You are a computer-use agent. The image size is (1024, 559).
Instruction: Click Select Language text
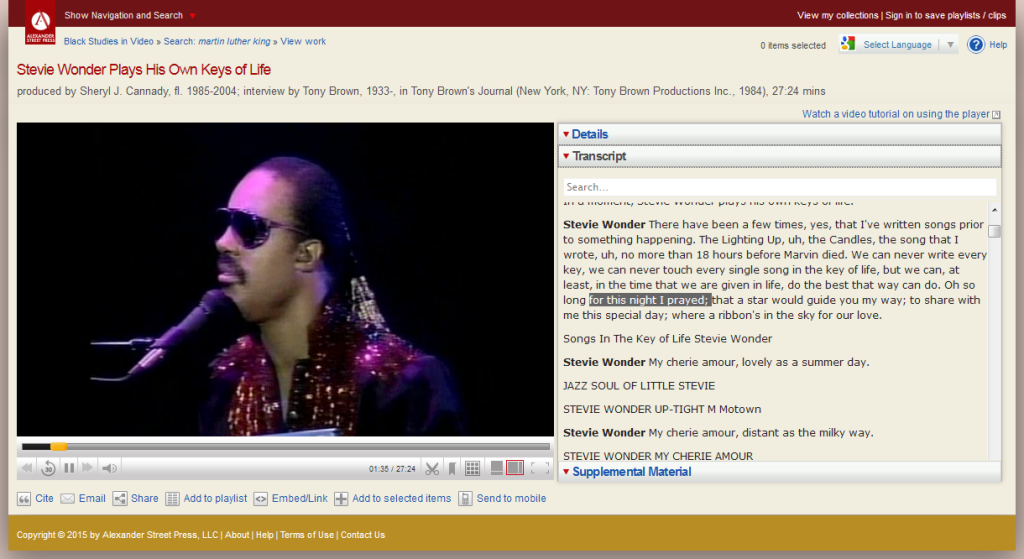tap(897, 44)
